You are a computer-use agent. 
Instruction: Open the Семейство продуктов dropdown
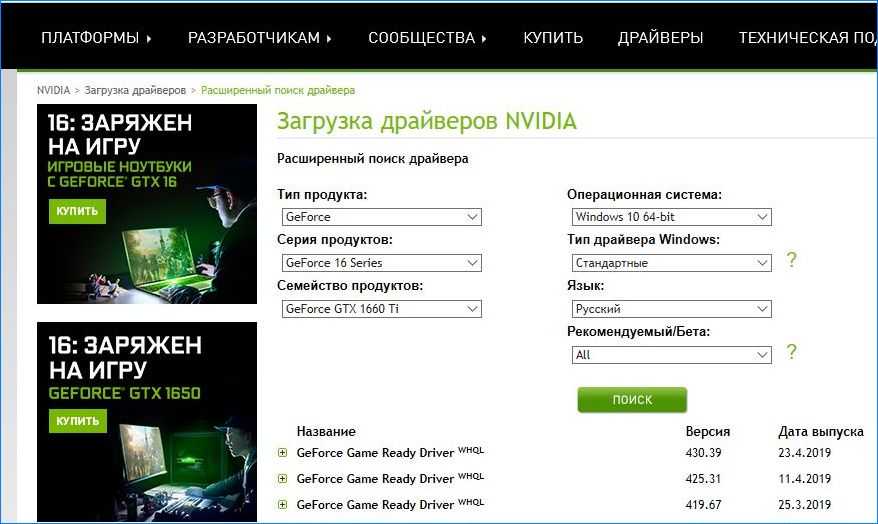380,309
